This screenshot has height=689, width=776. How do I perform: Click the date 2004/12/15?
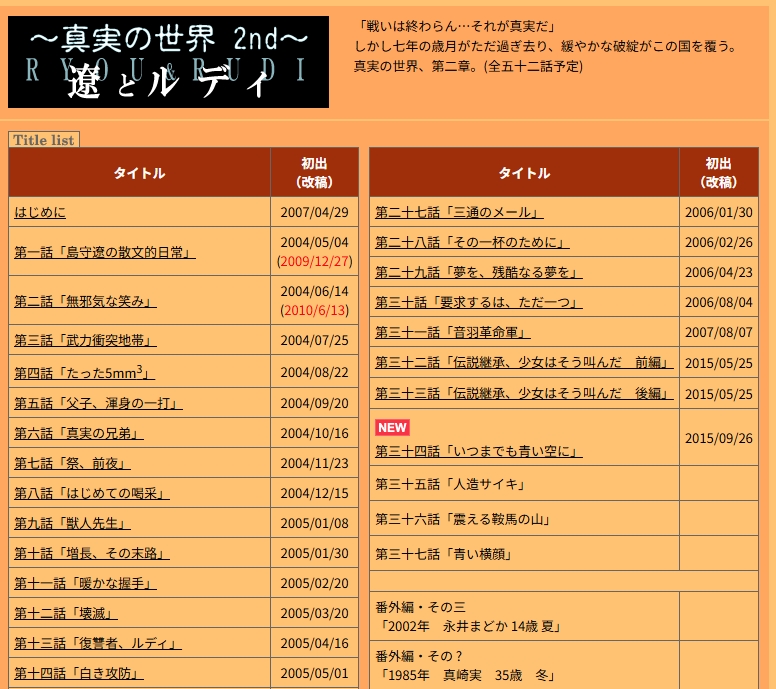[x=314, y=493]
